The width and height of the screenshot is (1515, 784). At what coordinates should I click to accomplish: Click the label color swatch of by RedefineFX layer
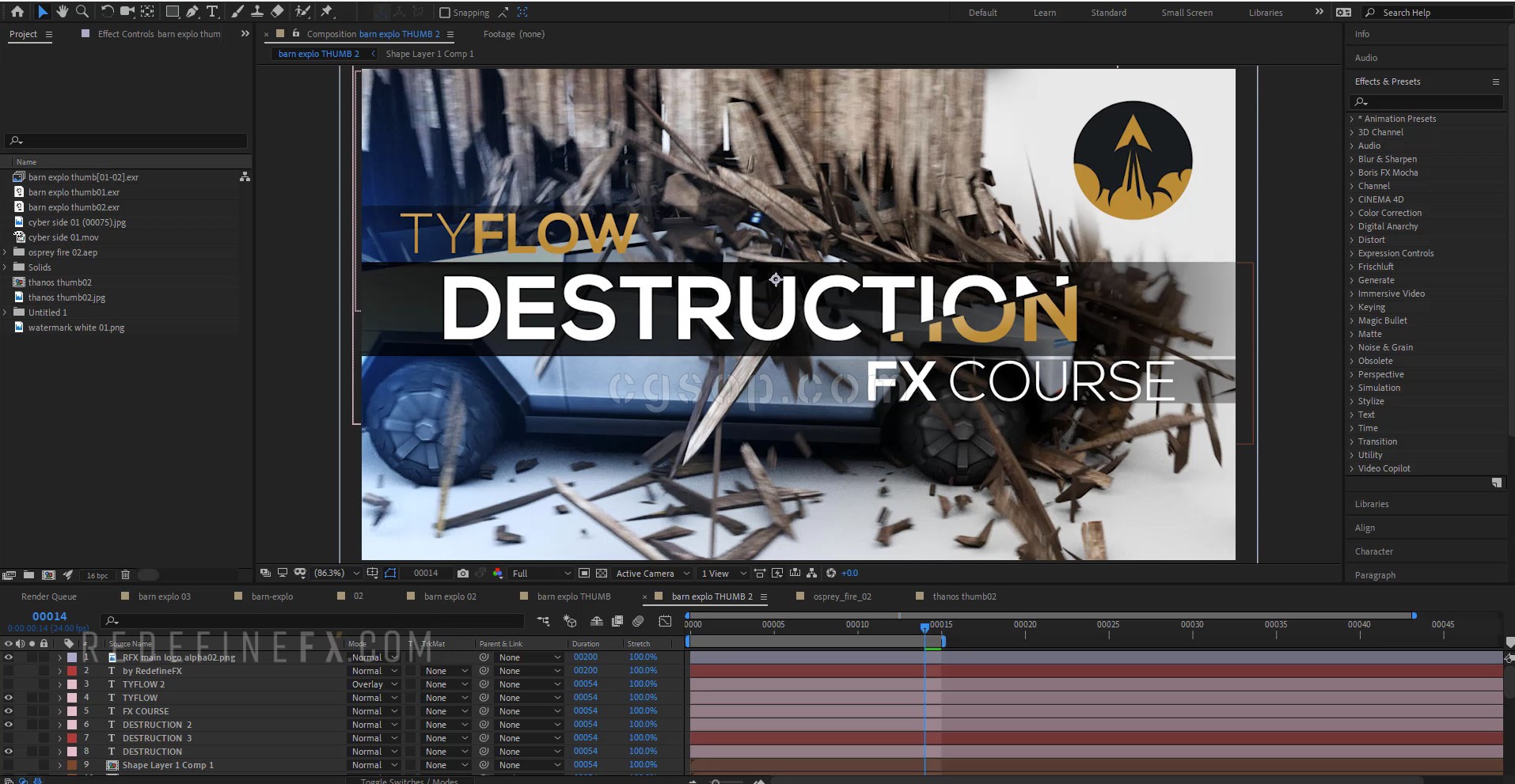pos(72,671)
